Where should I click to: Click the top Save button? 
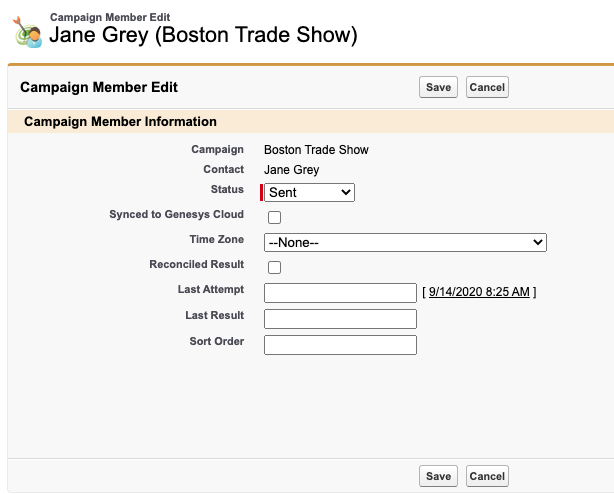[x=438, y=87]
